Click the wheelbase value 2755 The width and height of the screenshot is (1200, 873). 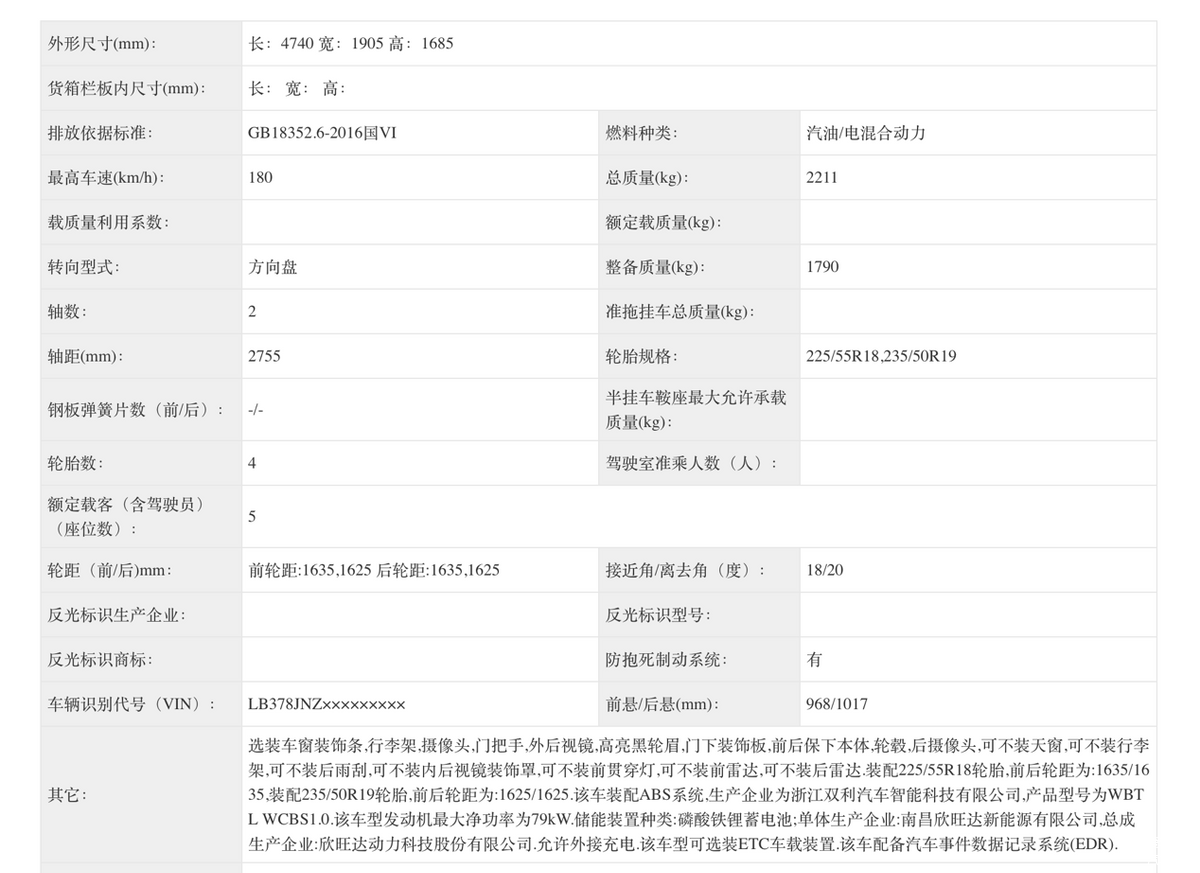265,356
